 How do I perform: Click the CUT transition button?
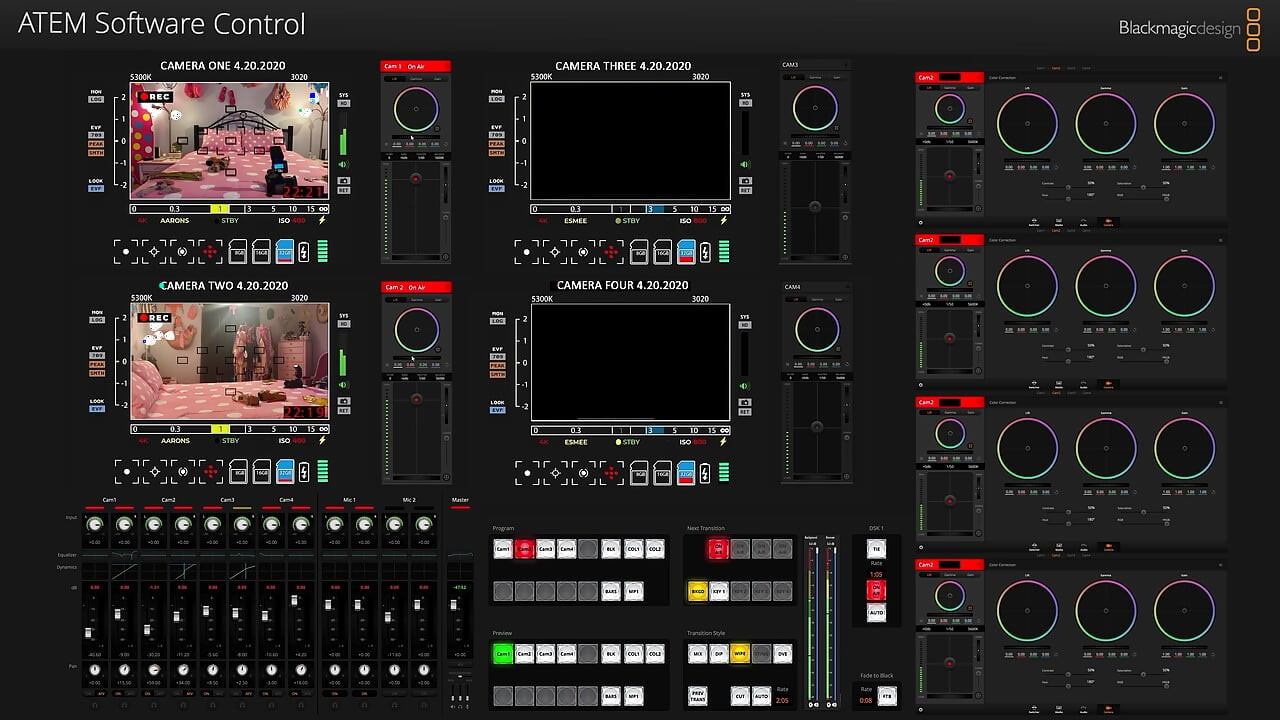click(739, 695)
